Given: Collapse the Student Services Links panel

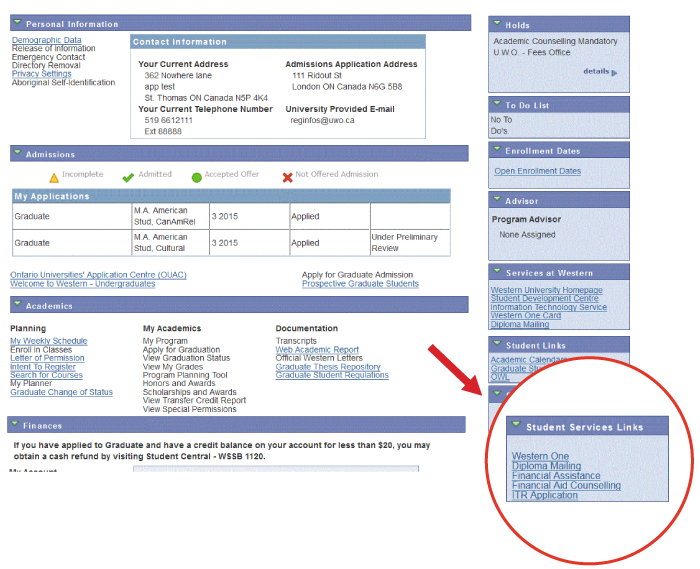Looking at the screenshot, I should 516,424.
